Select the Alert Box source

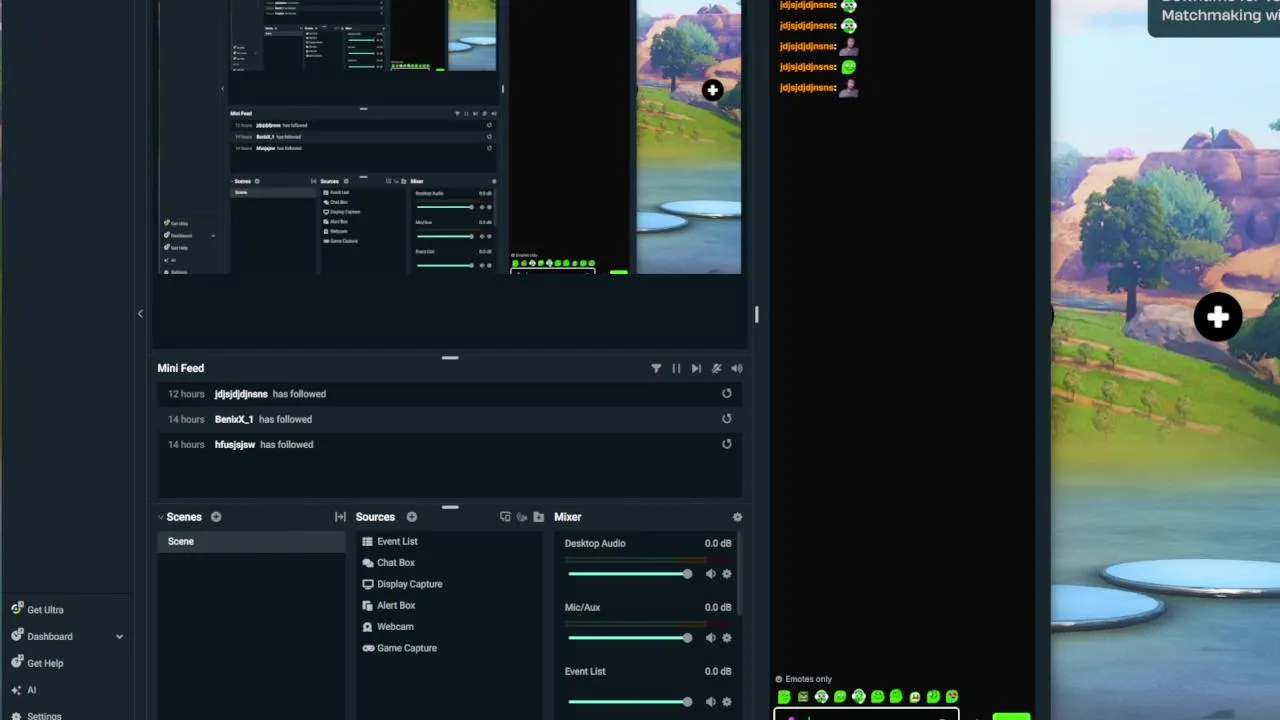[388, 605]
